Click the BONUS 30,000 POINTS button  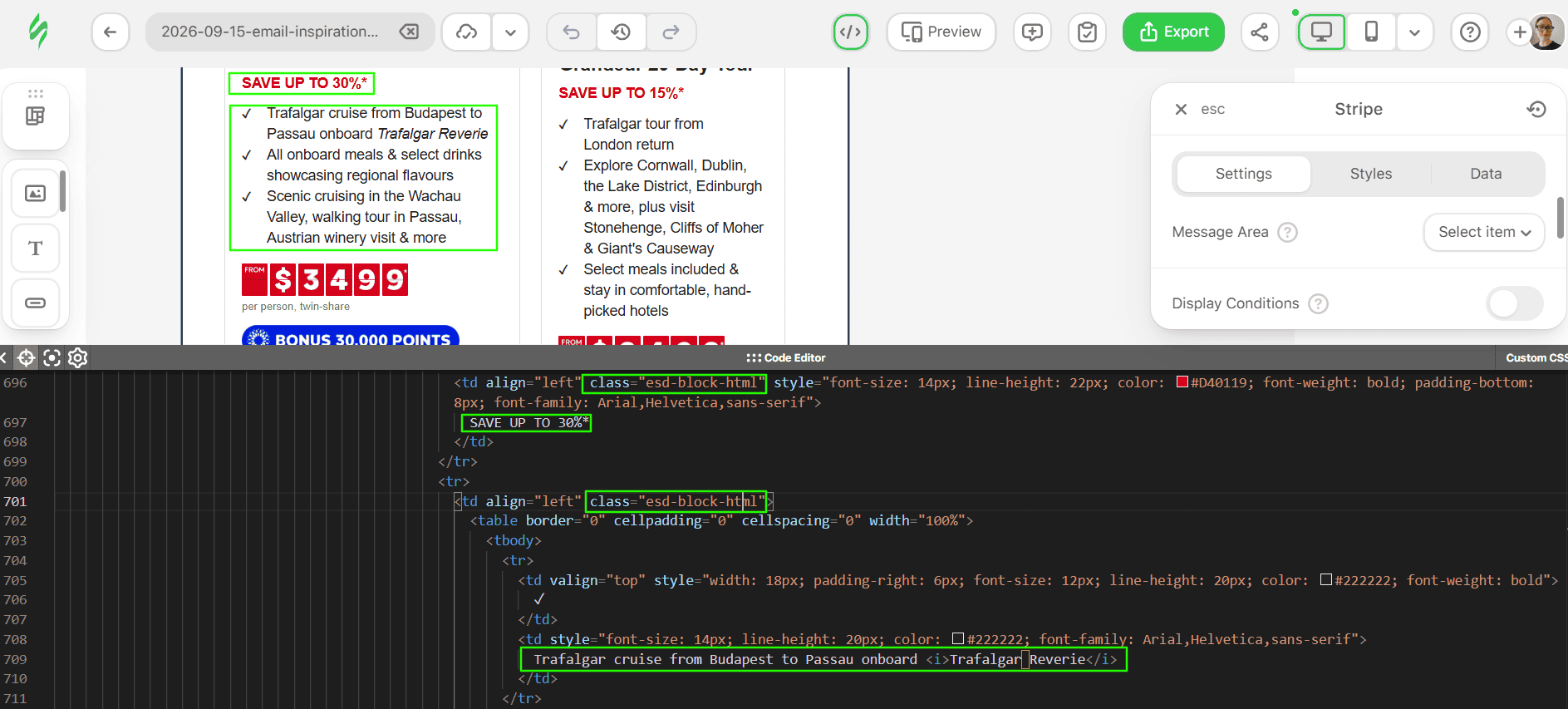point(351,336)
